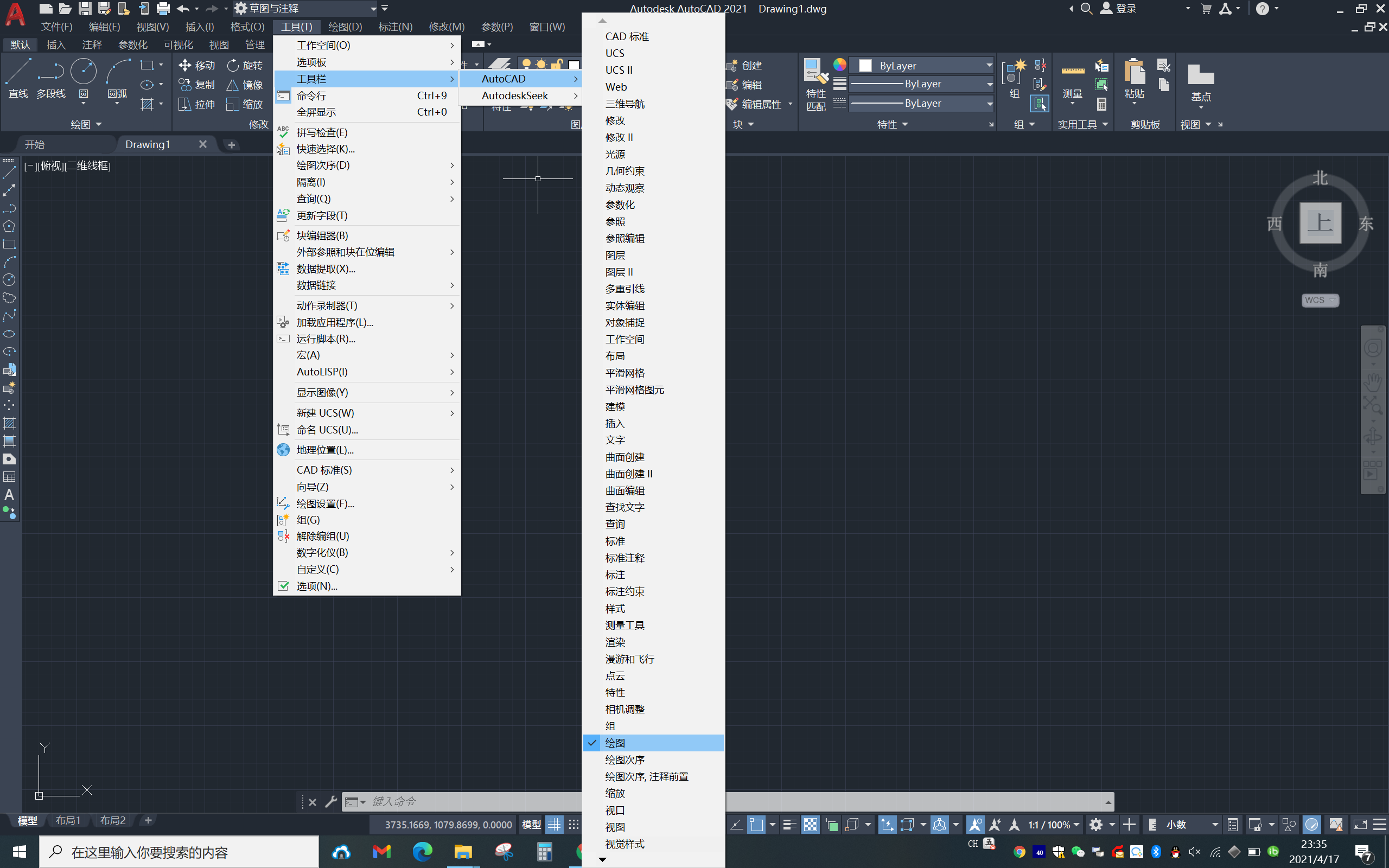1389x868 pixels.
Task: Click the customization wrench on command line
Action: click(x=331, y=802)
